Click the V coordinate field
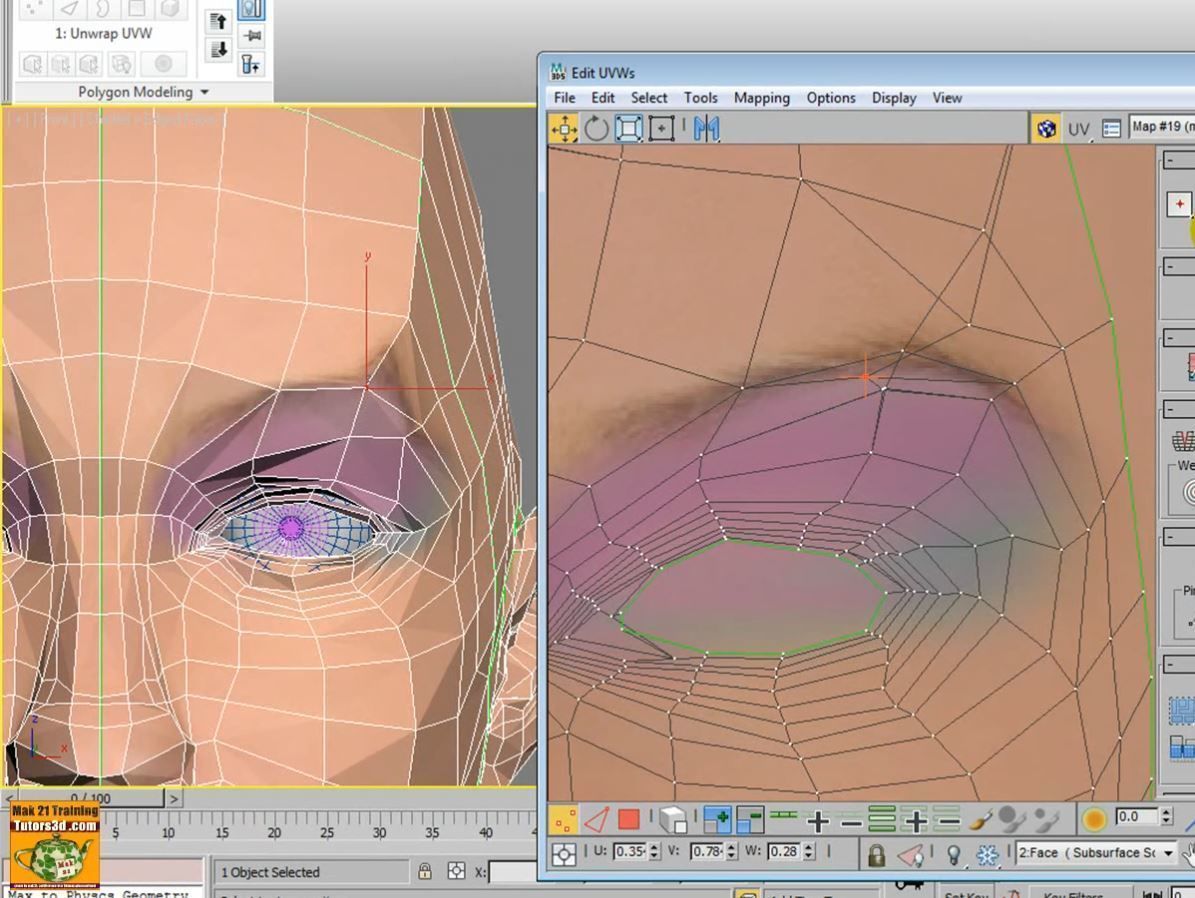The height and width of the screenshot is (898, 1195). pos(706,851)
